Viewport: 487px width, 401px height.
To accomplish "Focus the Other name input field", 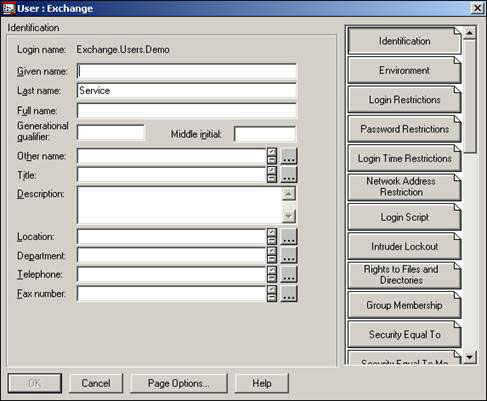I will pos(172,156).
